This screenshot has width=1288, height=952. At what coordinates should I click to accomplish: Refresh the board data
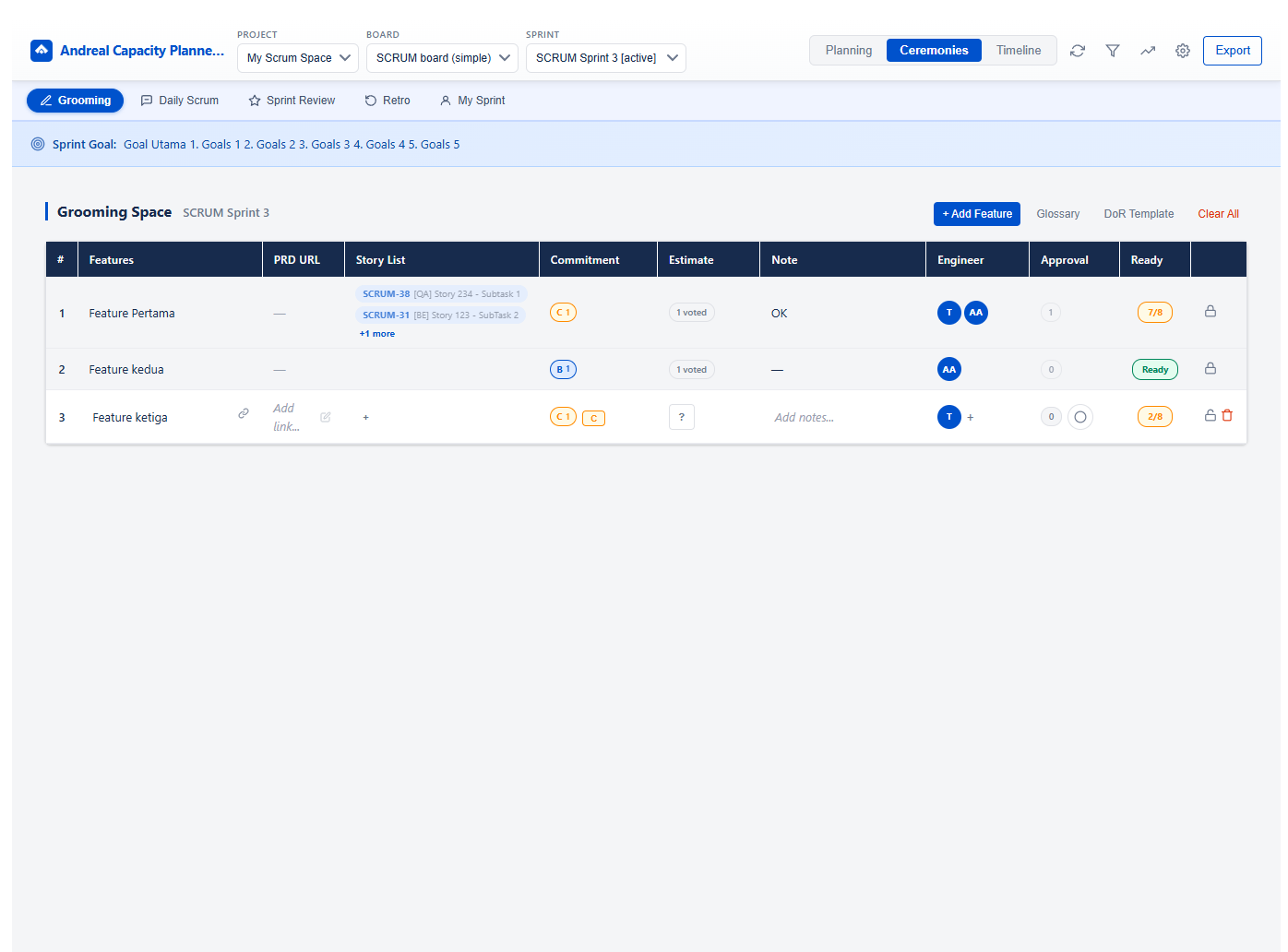coord(1077,51)
